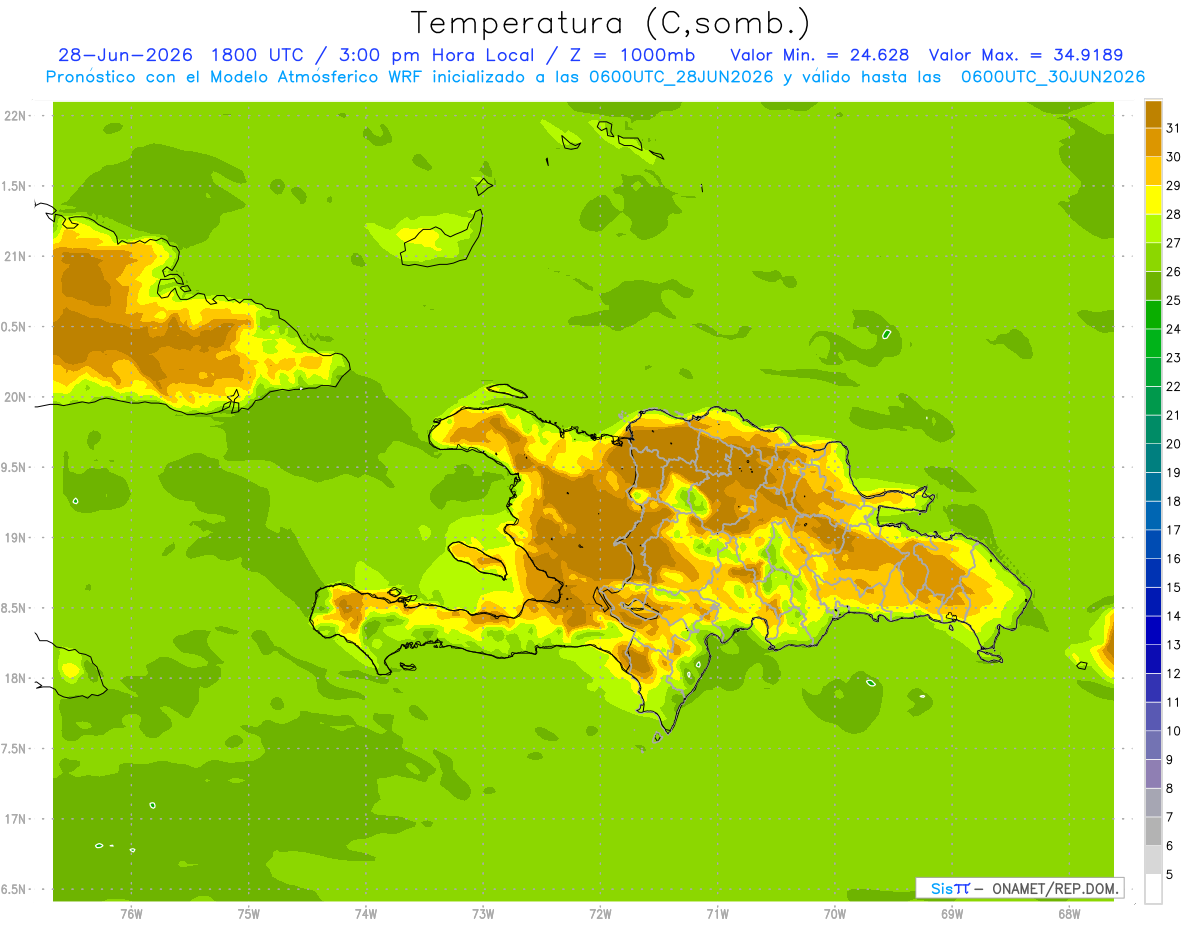Click the legend swatch between 25 and 26
The height and width of the screenshot is (927, 1200).
(1153, 286)
